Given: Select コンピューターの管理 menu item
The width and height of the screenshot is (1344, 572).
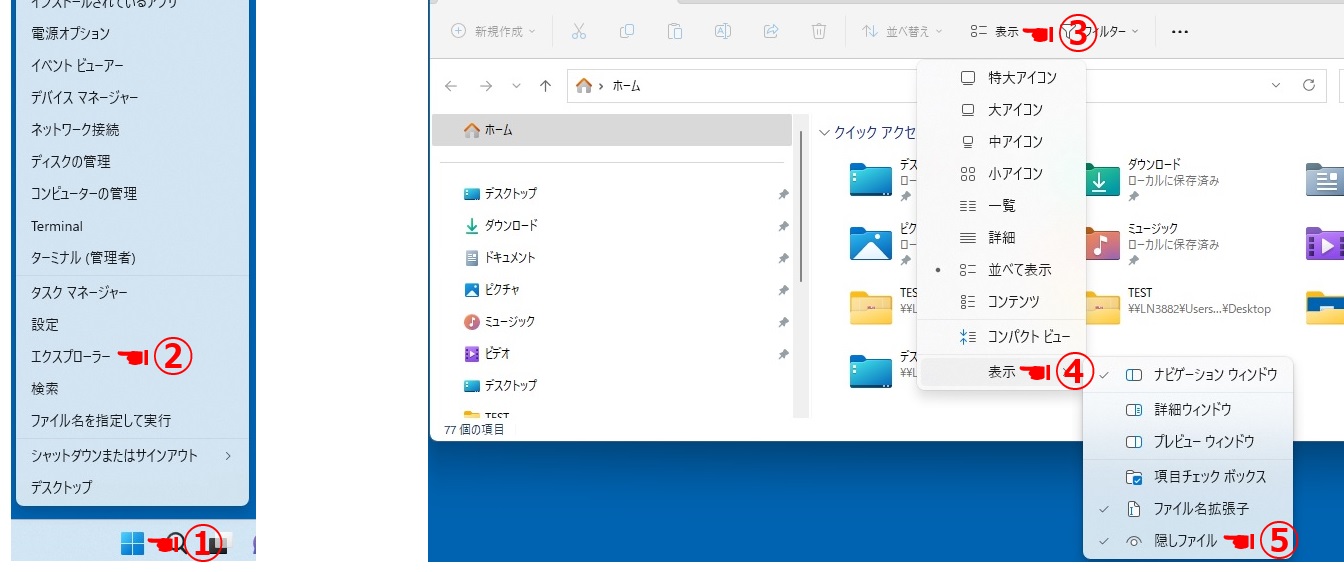Looking at the screenshot, I should click(x=84, y=193).
